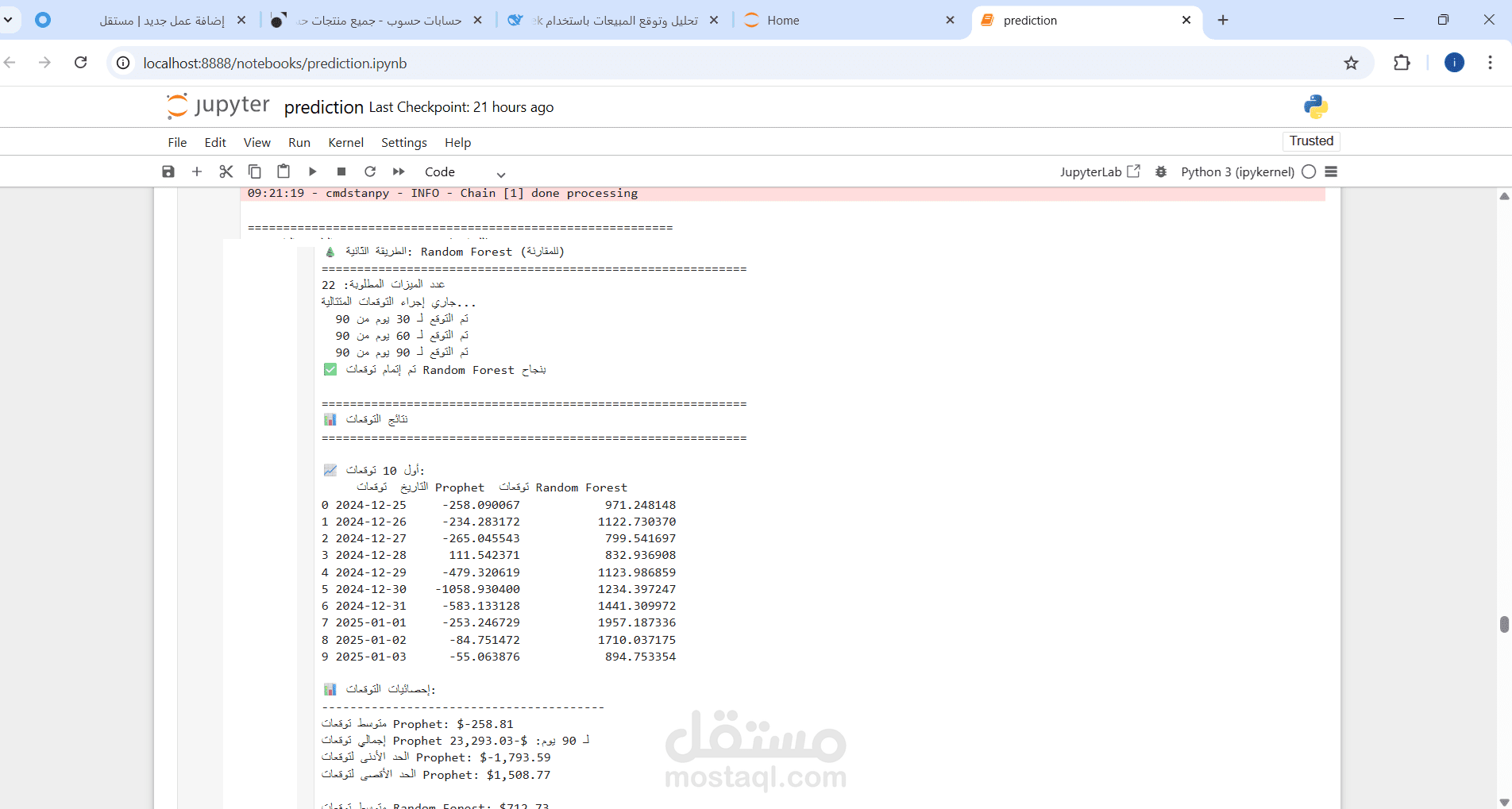Restart kernel and run all cells
The image size is (1512, 809).
point(399,171)
